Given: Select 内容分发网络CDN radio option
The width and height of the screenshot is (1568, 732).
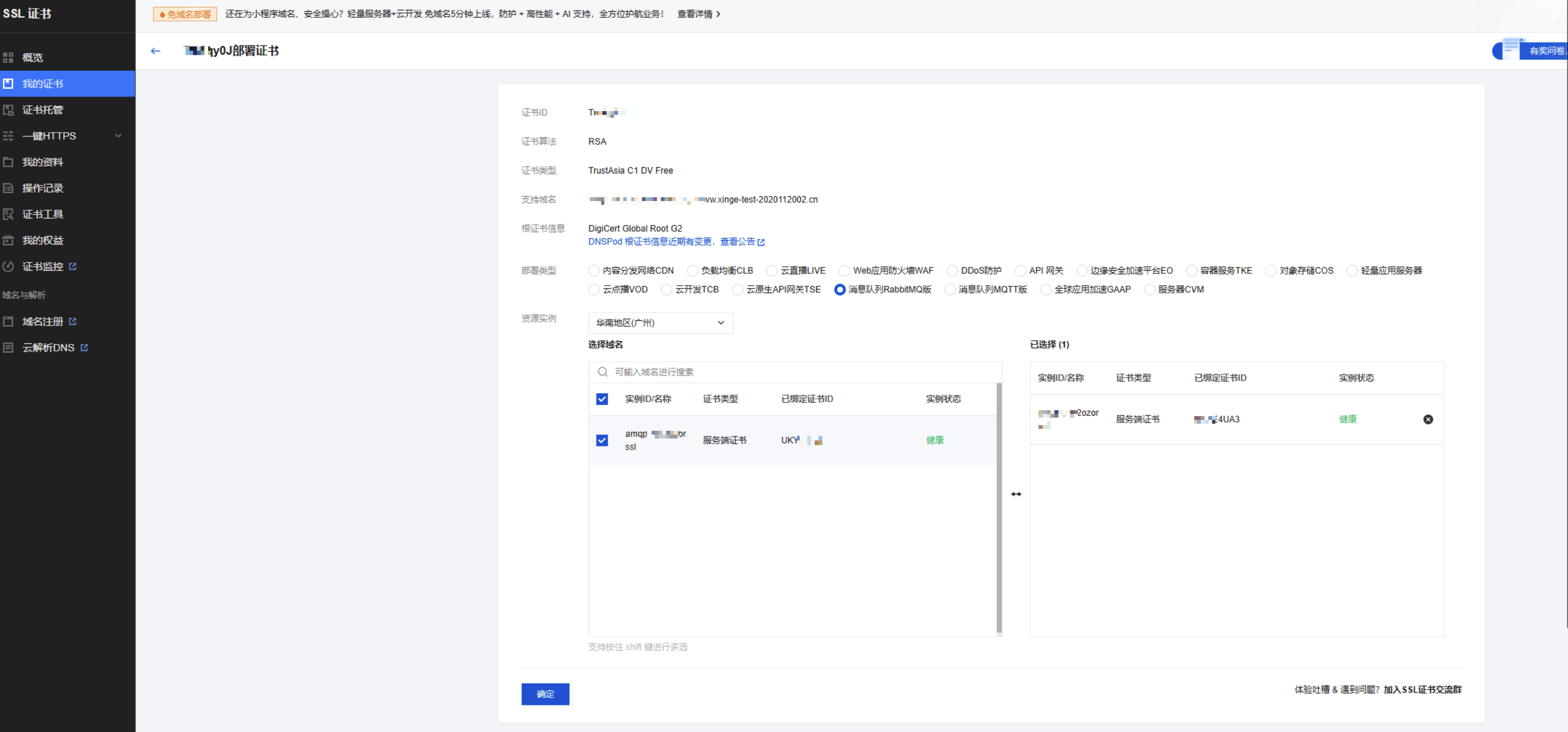Looking at the screenshot, I should click(x=594, y=271).
